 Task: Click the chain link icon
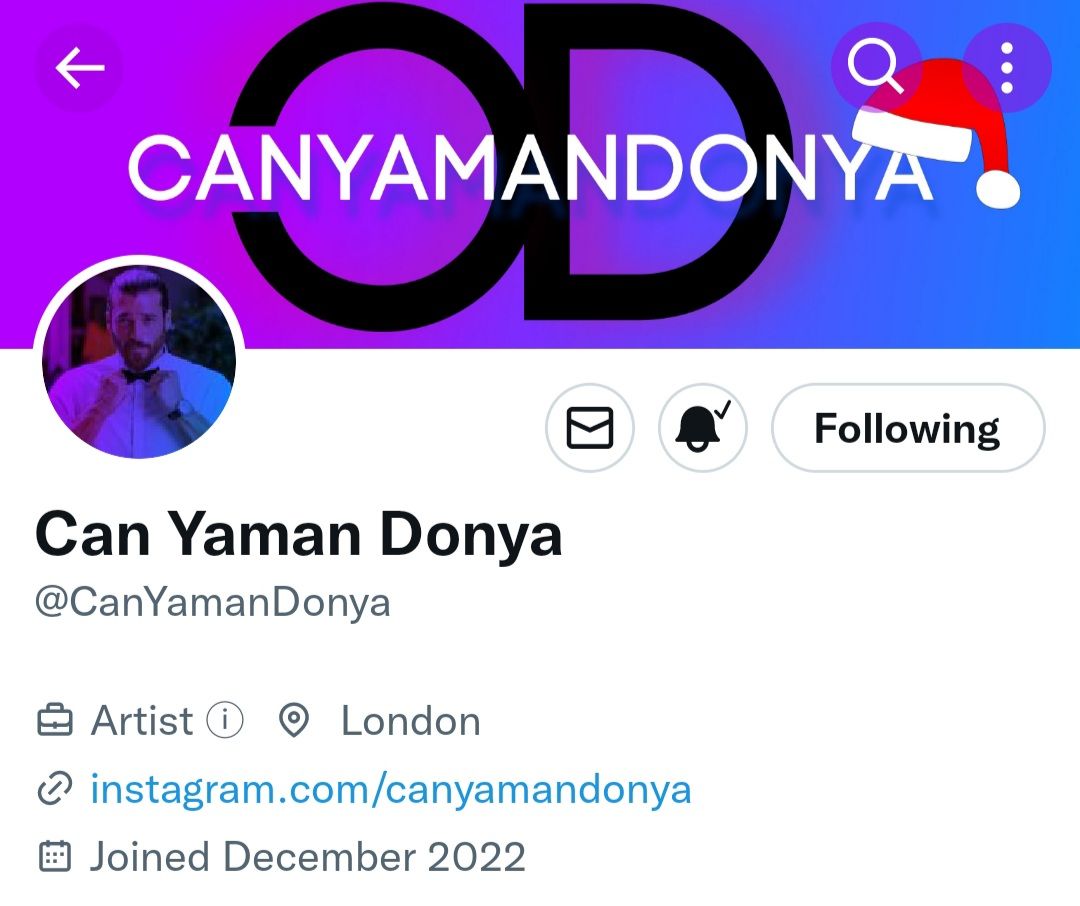pos(54,789)
